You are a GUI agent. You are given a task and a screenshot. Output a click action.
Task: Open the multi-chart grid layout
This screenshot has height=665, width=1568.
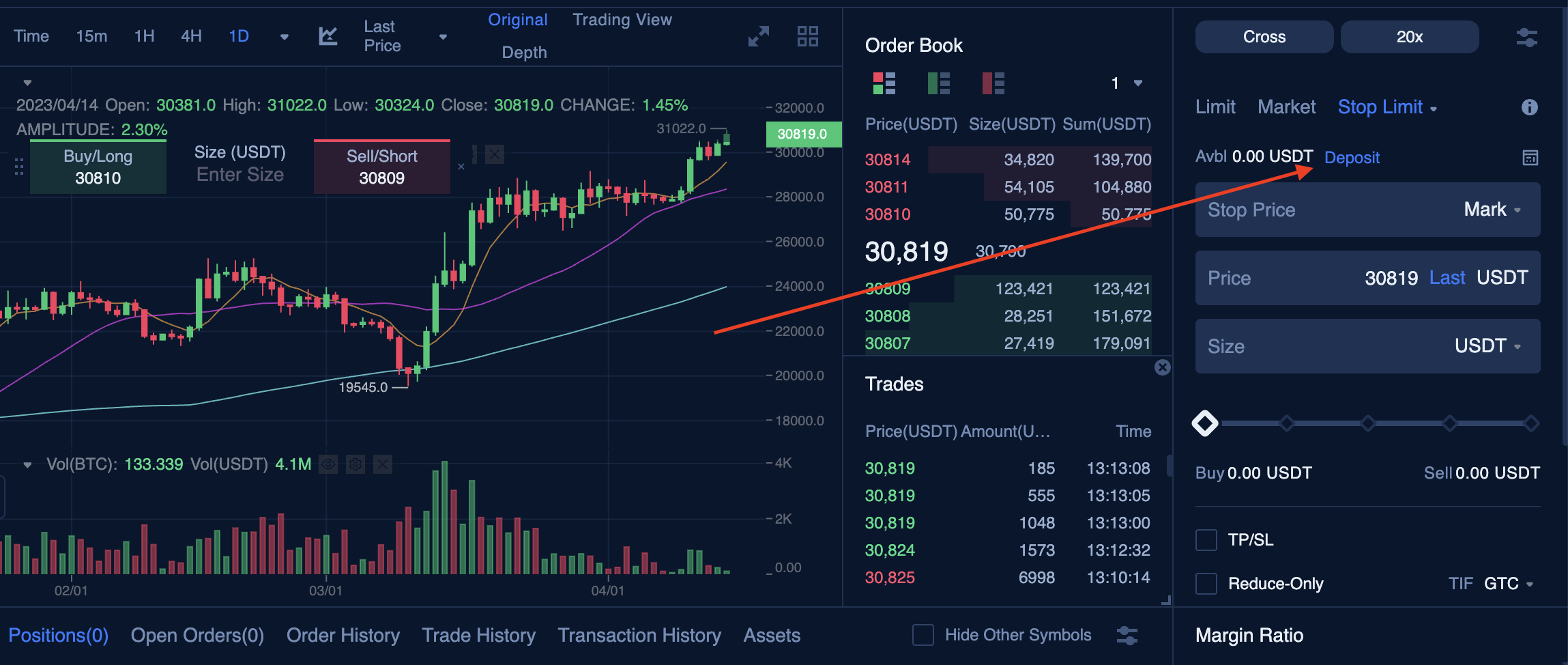(807, 36)
